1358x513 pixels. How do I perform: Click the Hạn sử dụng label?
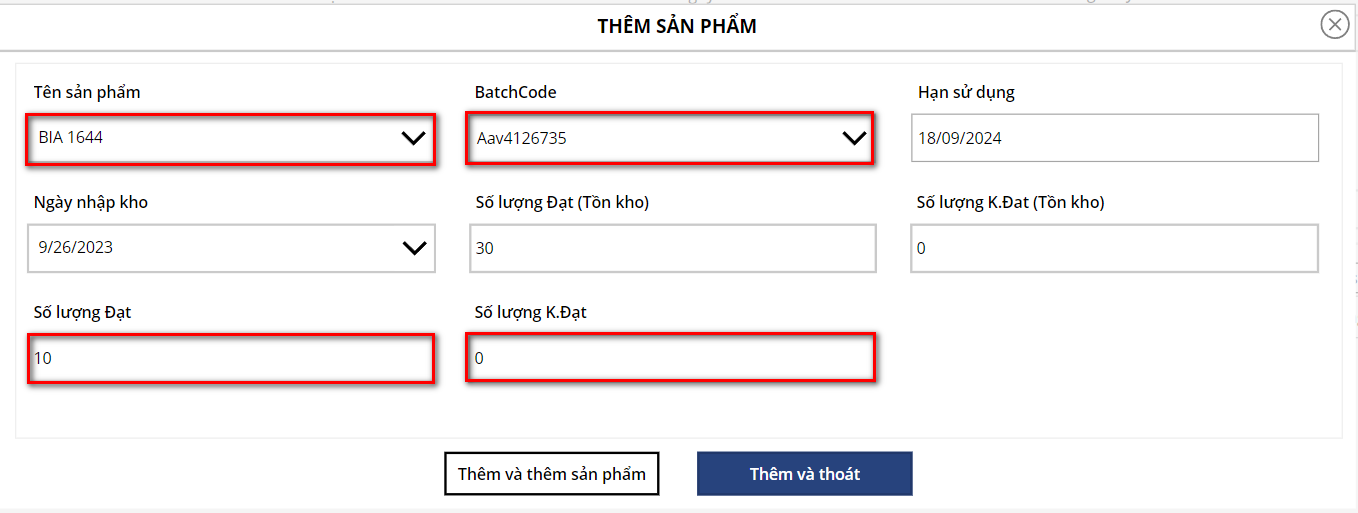966,92
